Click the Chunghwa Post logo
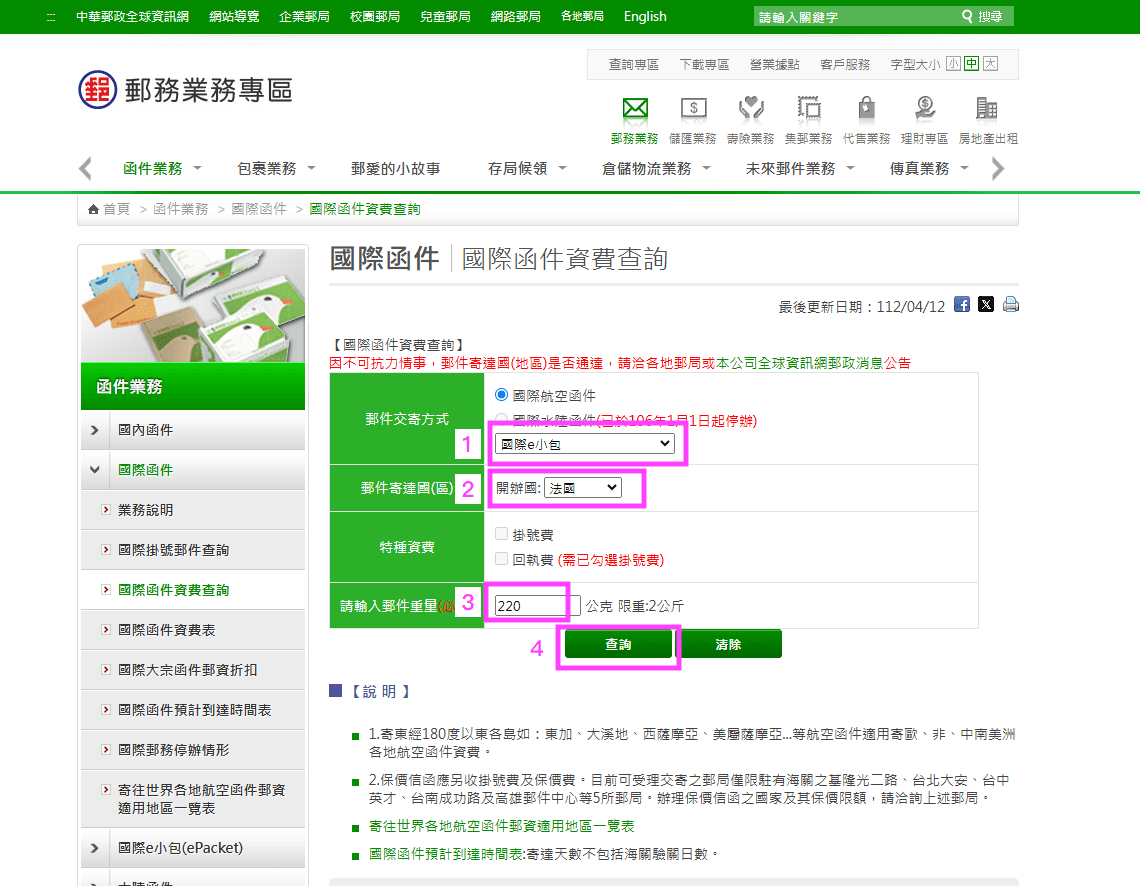Viewport: 1140px width, 886px height. (97, 90)
